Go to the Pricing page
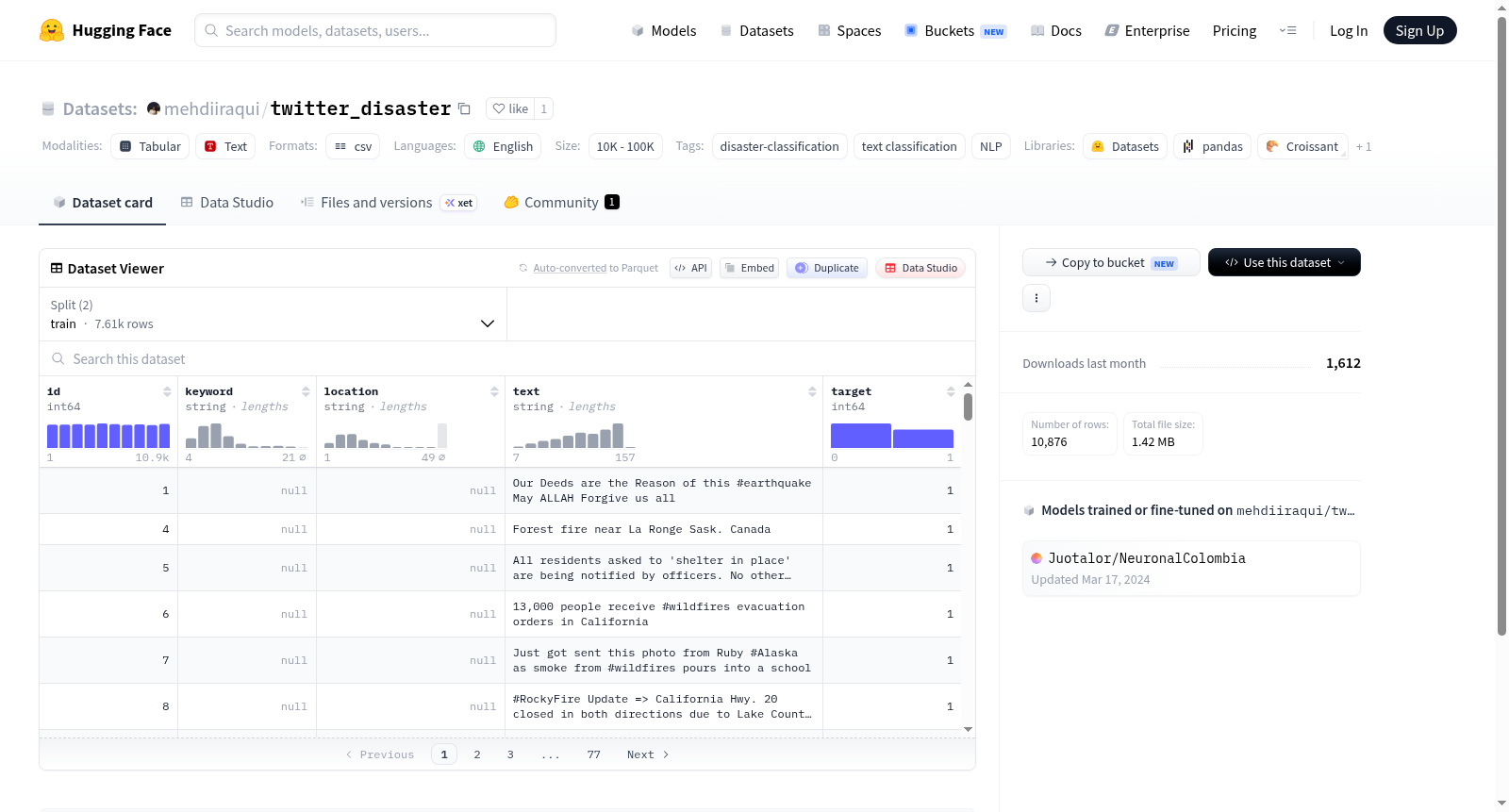The height and width of the screenshot is (812, 1509). tap(1235, 30)
